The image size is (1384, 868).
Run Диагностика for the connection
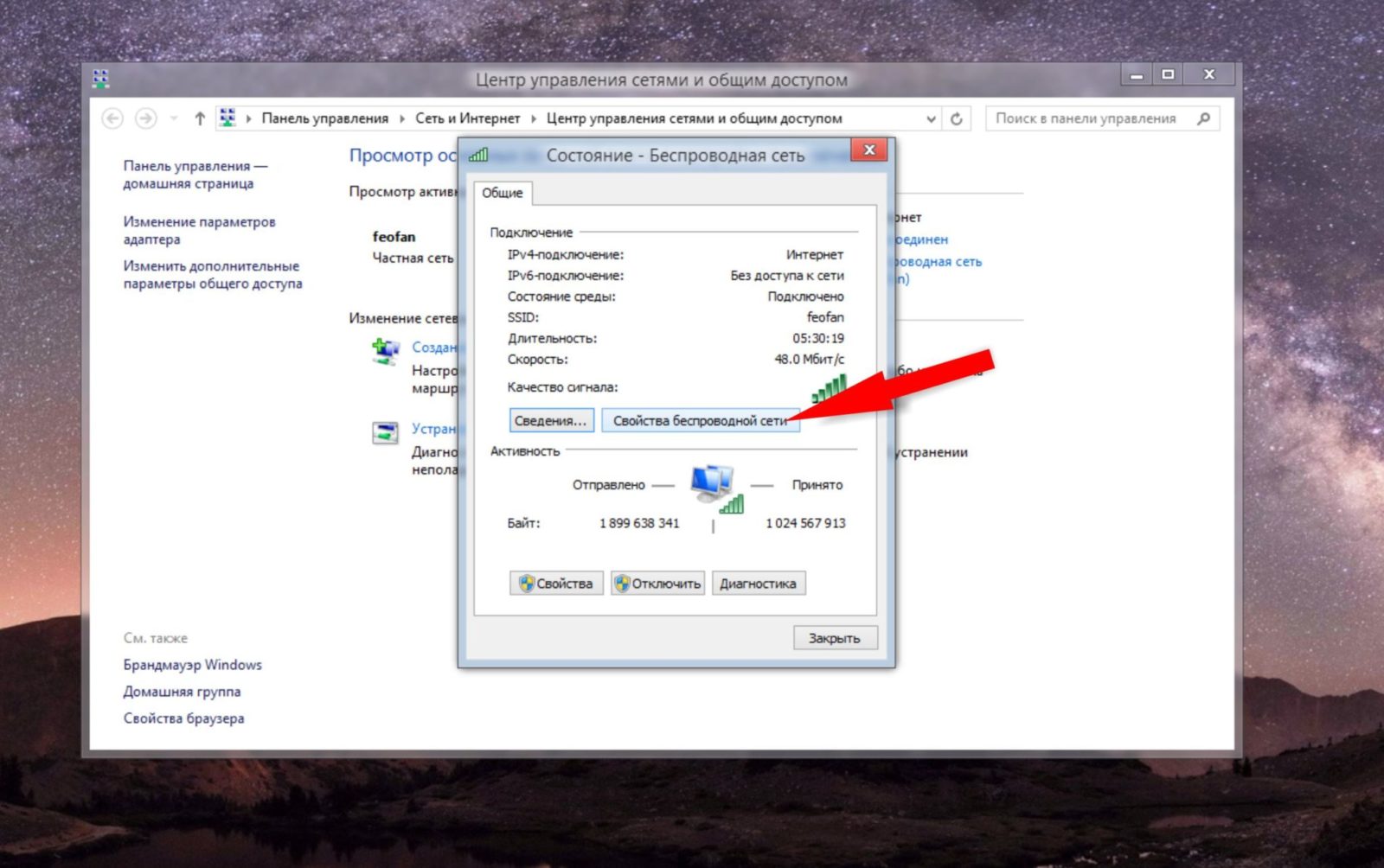pos(759,584)
